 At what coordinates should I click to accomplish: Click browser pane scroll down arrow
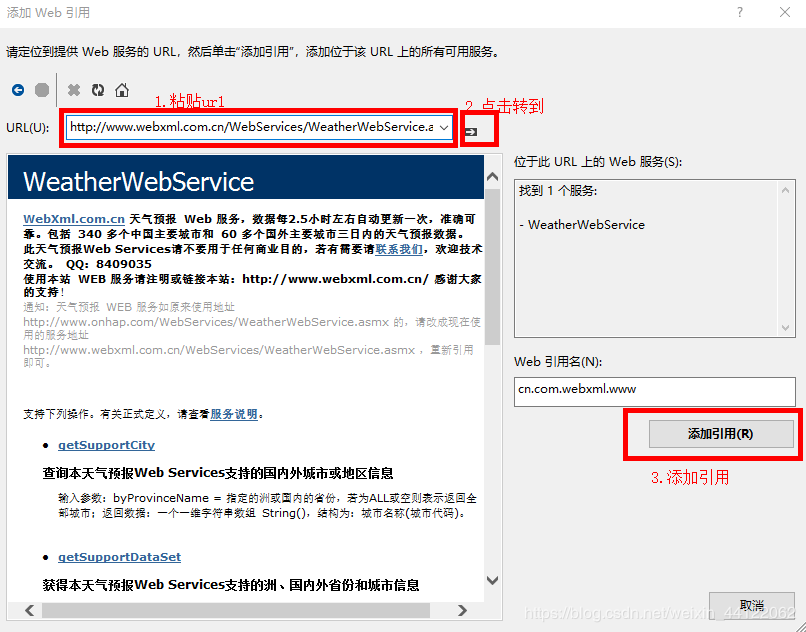[492, 580]
